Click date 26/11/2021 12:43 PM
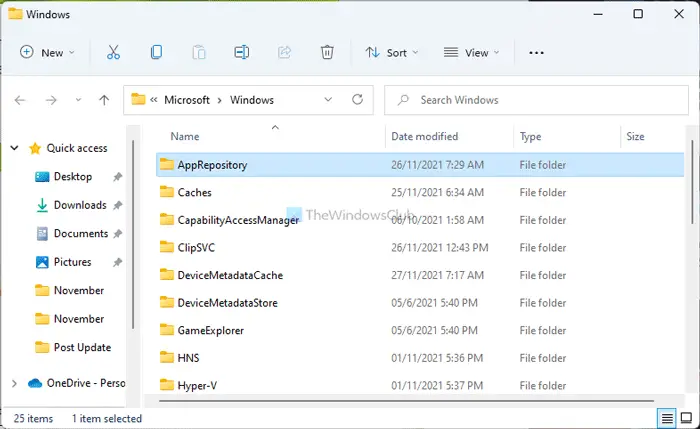Screen dimensions: 700x429 point(440,248)
